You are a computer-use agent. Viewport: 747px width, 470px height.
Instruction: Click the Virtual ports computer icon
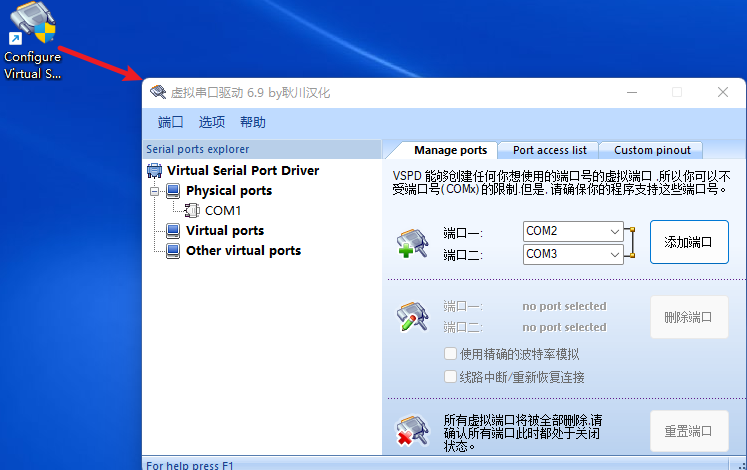click(173, 230)
